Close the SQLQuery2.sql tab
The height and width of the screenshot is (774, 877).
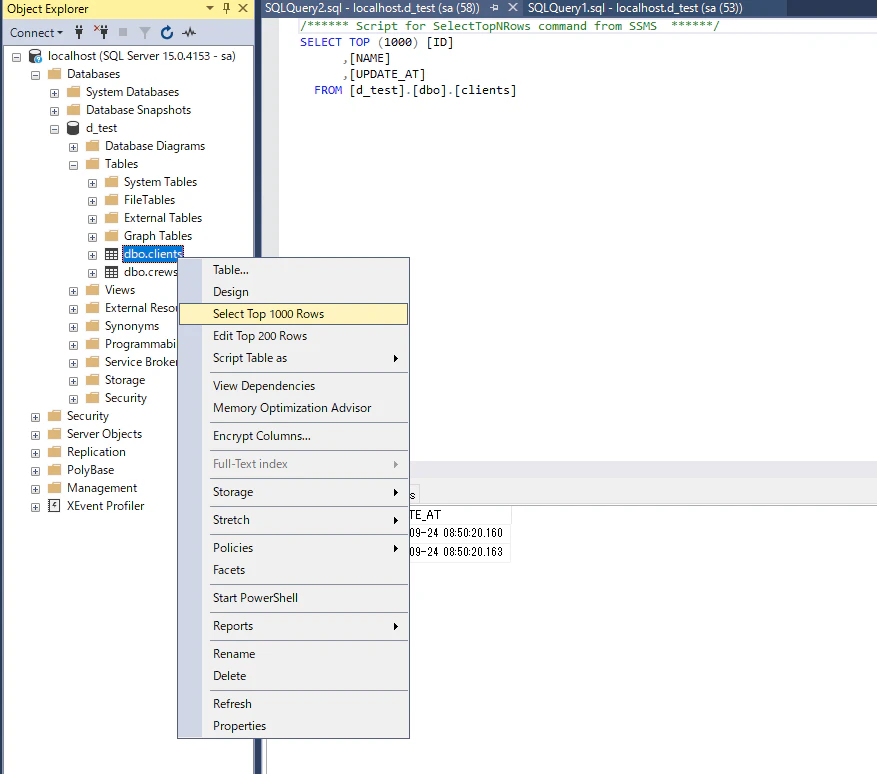click(x=512, y=8)
